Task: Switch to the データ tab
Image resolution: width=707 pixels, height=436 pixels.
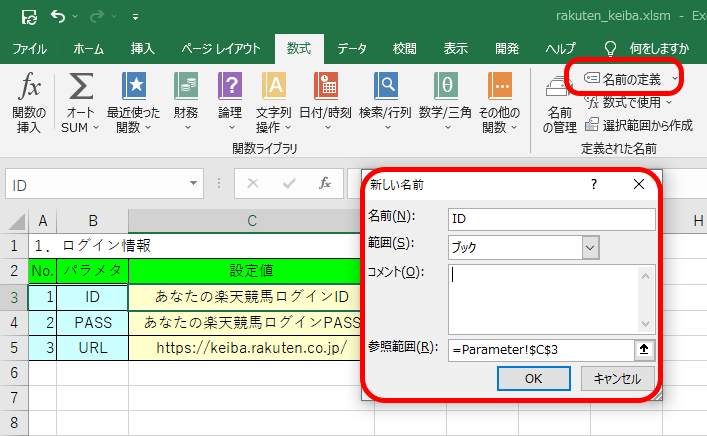Action: point(352,48)
